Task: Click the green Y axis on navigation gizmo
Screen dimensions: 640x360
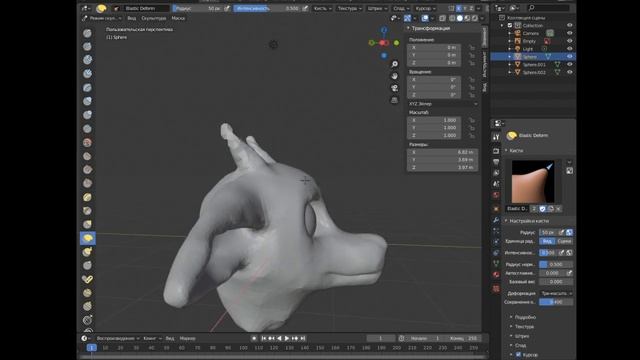Action: 396,42
